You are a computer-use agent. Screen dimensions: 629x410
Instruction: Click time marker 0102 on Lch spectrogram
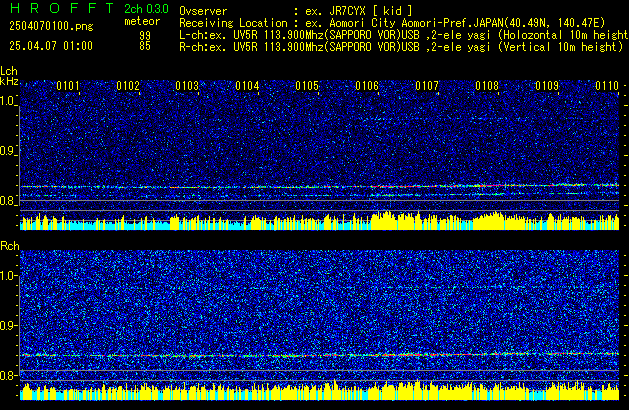128,86
